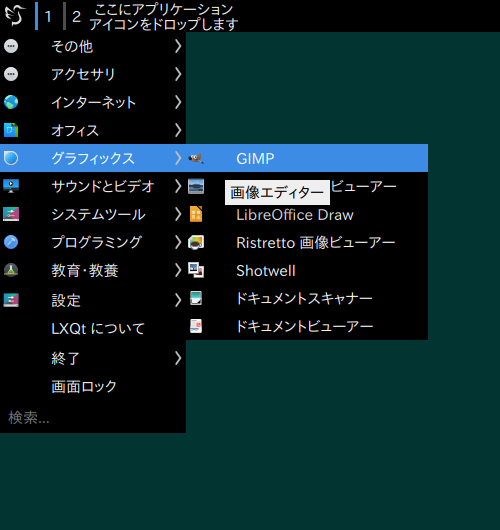Launch ドキュメントスキャナー
This screenshot has width=500, height=530.
(307, 298)
